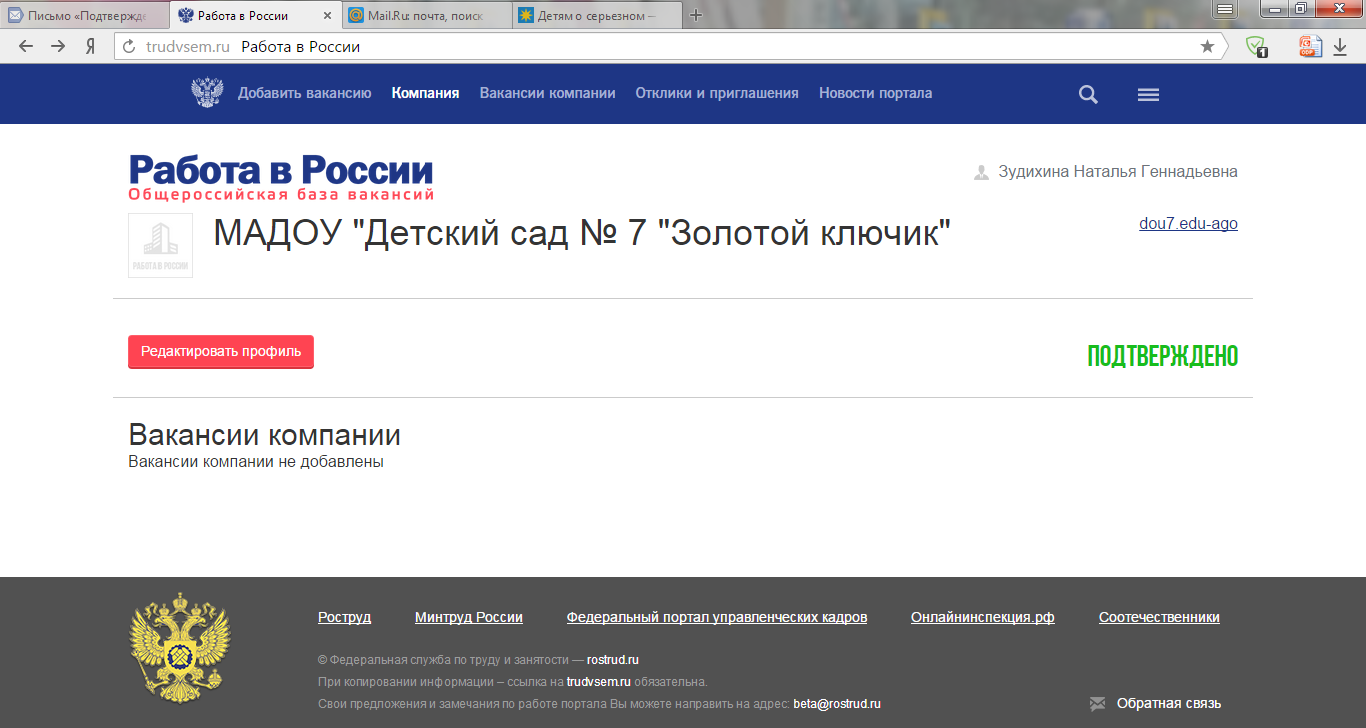Go to 'Вакансии компании' in navigation
1366x728 pixels.
coord(547,93)
